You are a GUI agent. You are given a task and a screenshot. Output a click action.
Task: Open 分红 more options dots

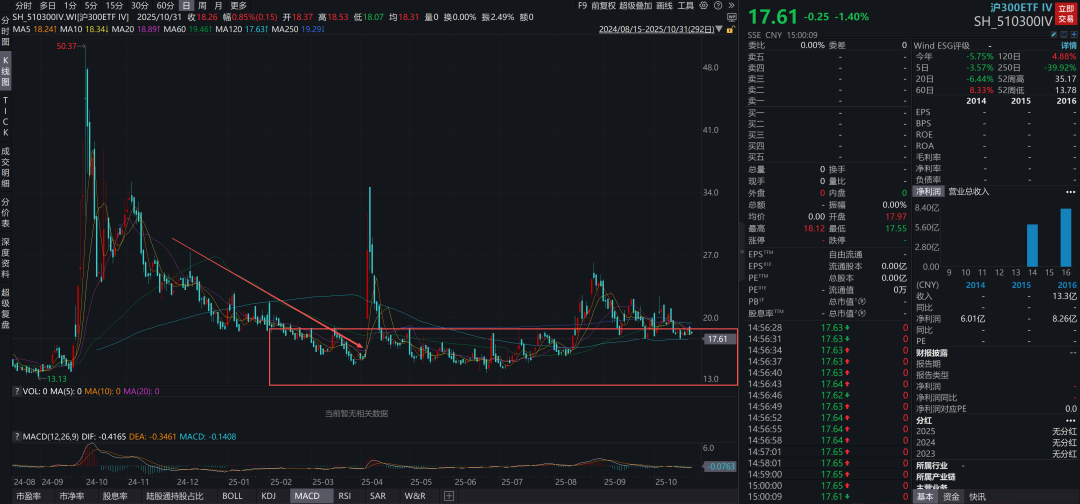[x=1070, y=419]
